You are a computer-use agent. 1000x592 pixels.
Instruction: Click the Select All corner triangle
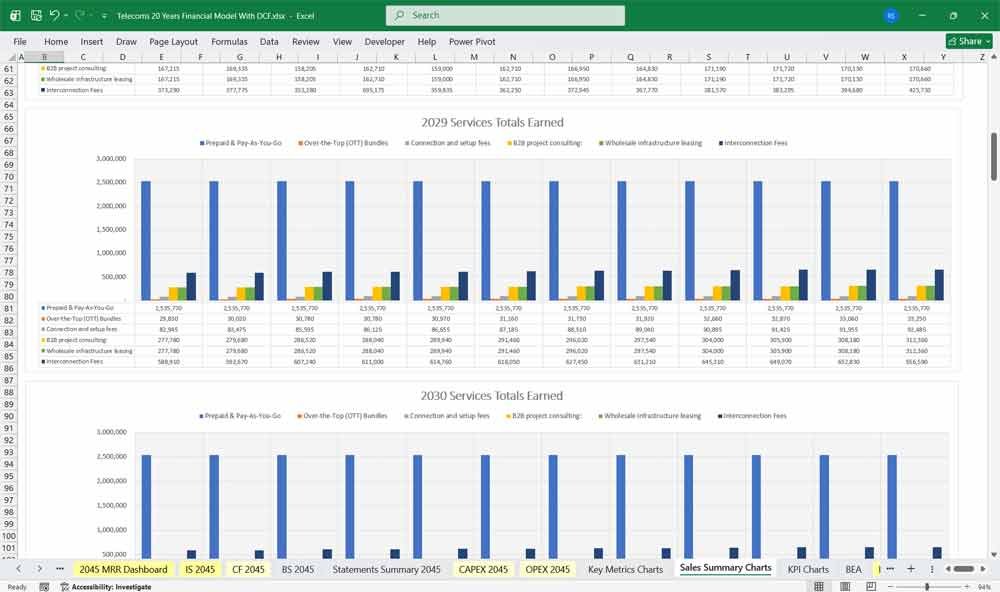[12, 57]
